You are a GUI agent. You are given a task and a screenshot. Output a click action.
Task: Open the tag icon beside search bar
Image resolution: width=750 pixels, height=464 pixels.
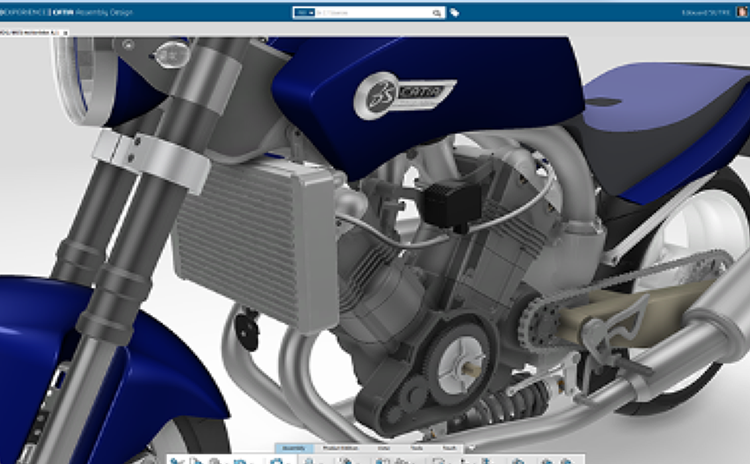click(x=455, y=13)
